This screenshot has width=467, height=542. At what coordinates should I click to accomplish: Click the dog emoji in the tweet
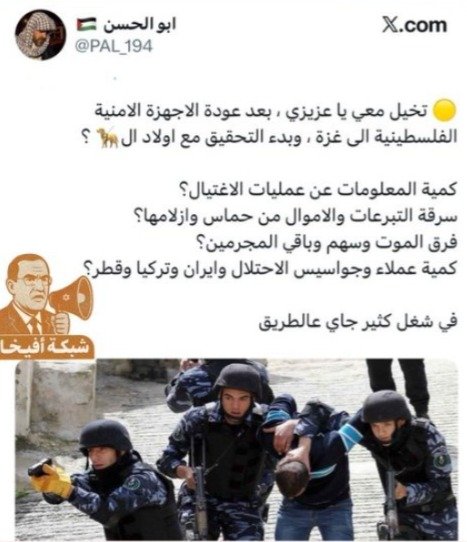point(109,138)
